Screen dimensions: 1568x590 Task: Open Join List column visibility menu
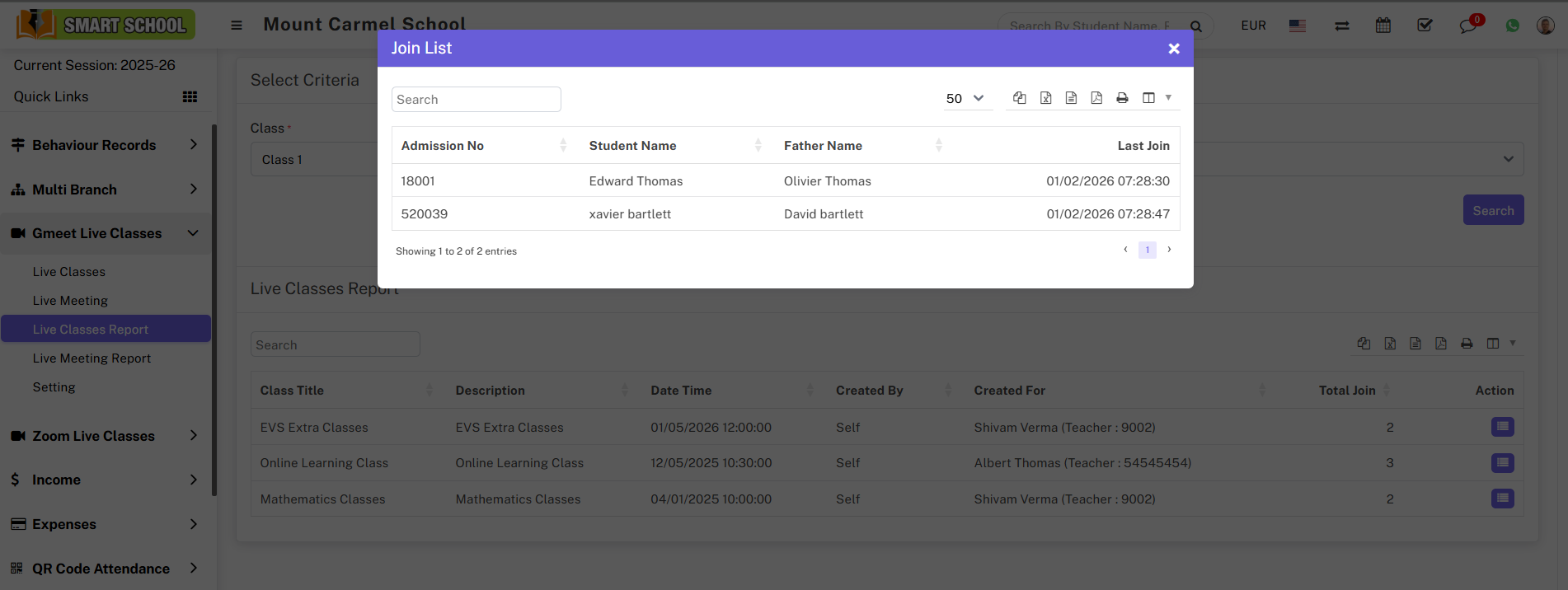(x=1157, y=98)
